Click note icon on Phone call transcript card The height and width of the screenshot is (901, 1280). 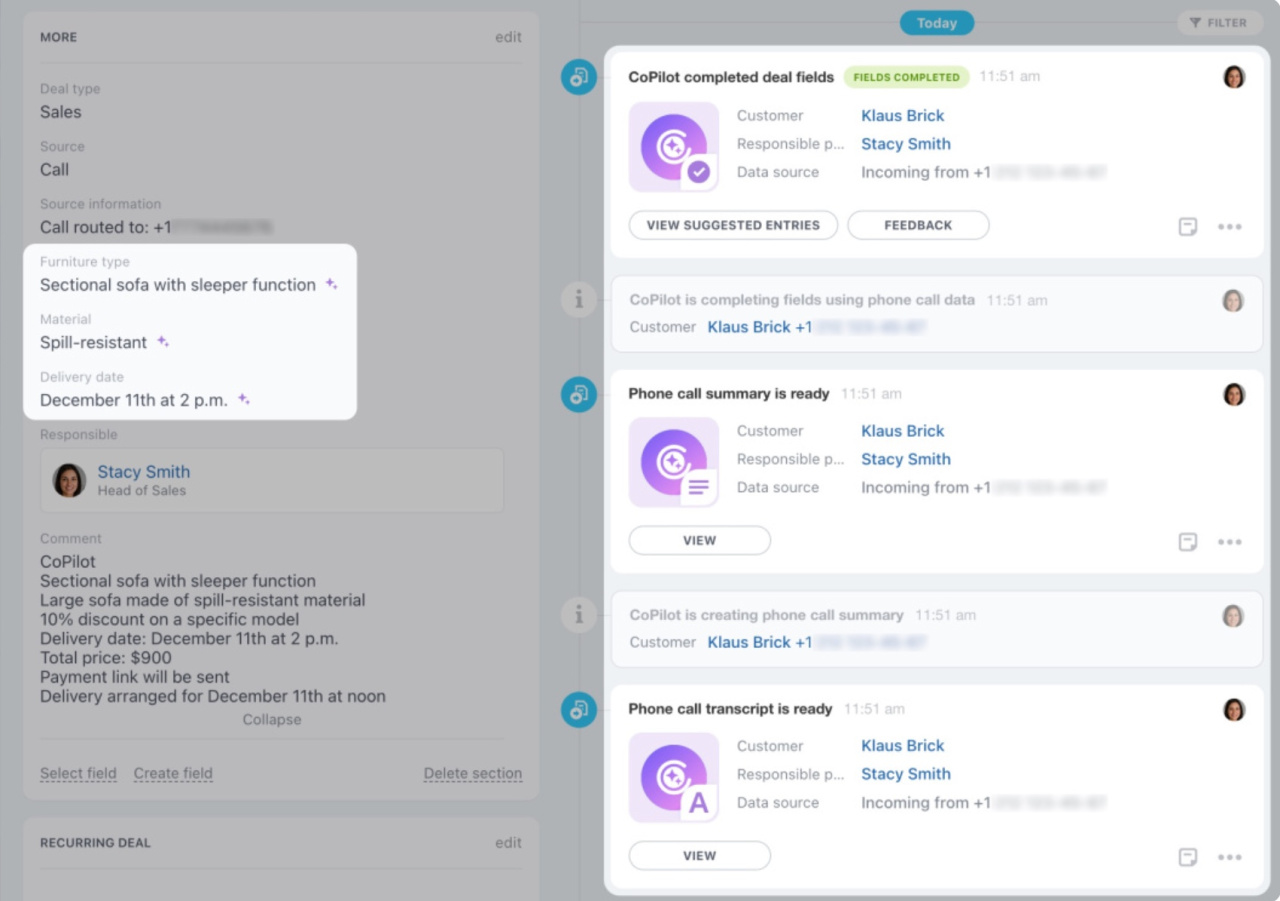click(x=1188, y=857)
